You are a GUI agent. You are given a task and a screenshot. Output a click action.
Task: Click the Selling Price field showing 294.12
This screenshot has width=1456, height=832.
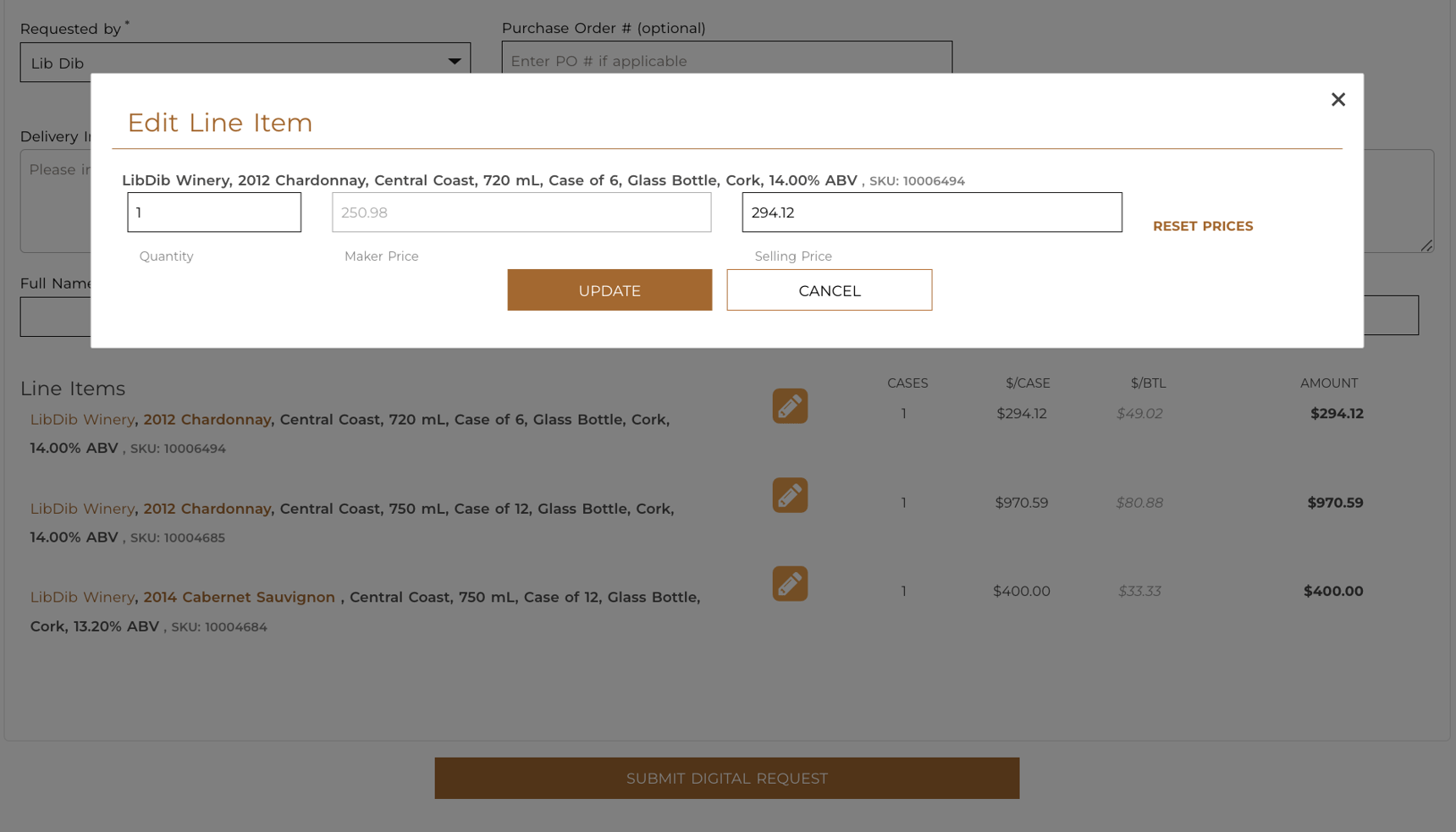(931, 212)
